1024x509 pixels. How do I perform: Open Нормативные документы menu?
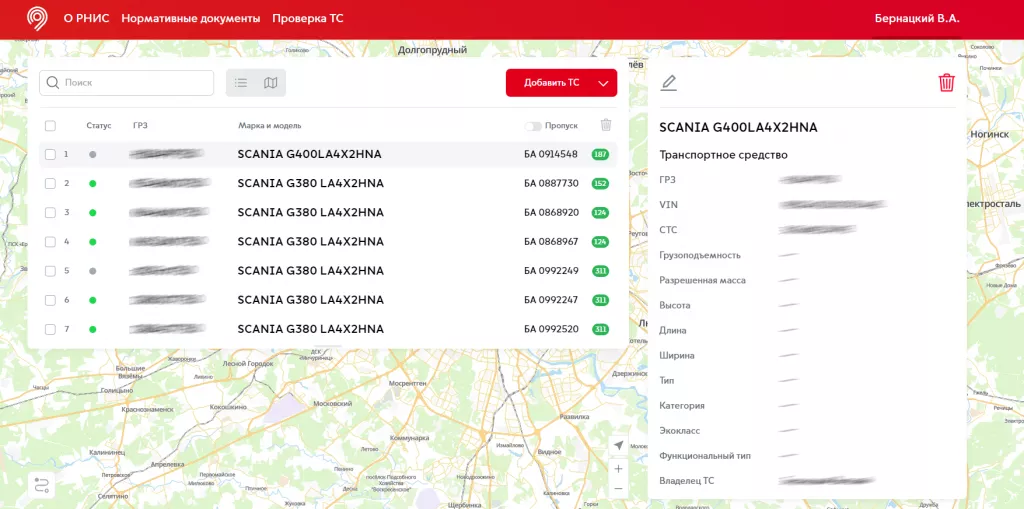[191, 18]
